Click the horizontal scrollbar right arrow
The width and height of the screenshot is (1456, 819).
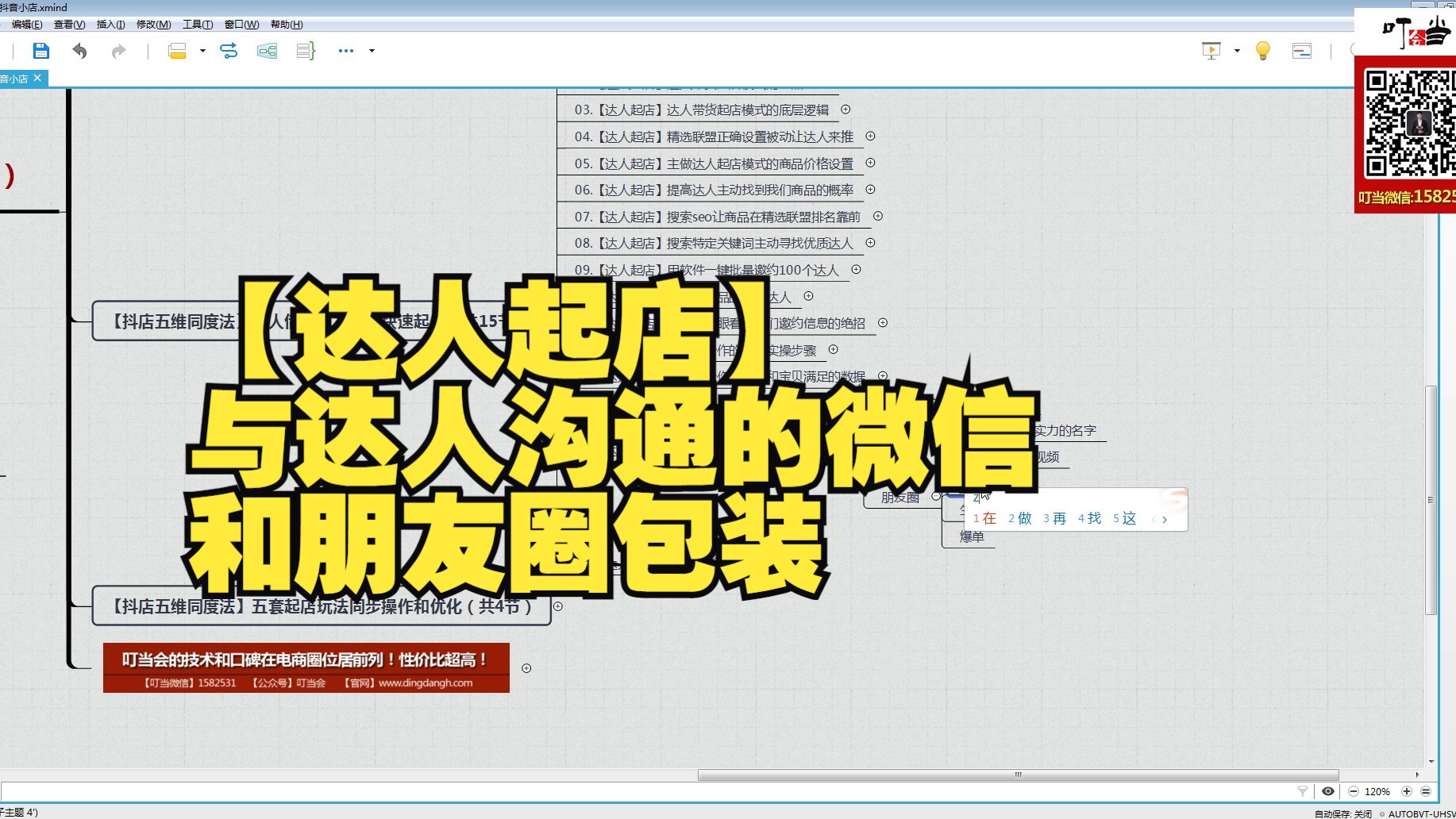tap(1417, 775)
